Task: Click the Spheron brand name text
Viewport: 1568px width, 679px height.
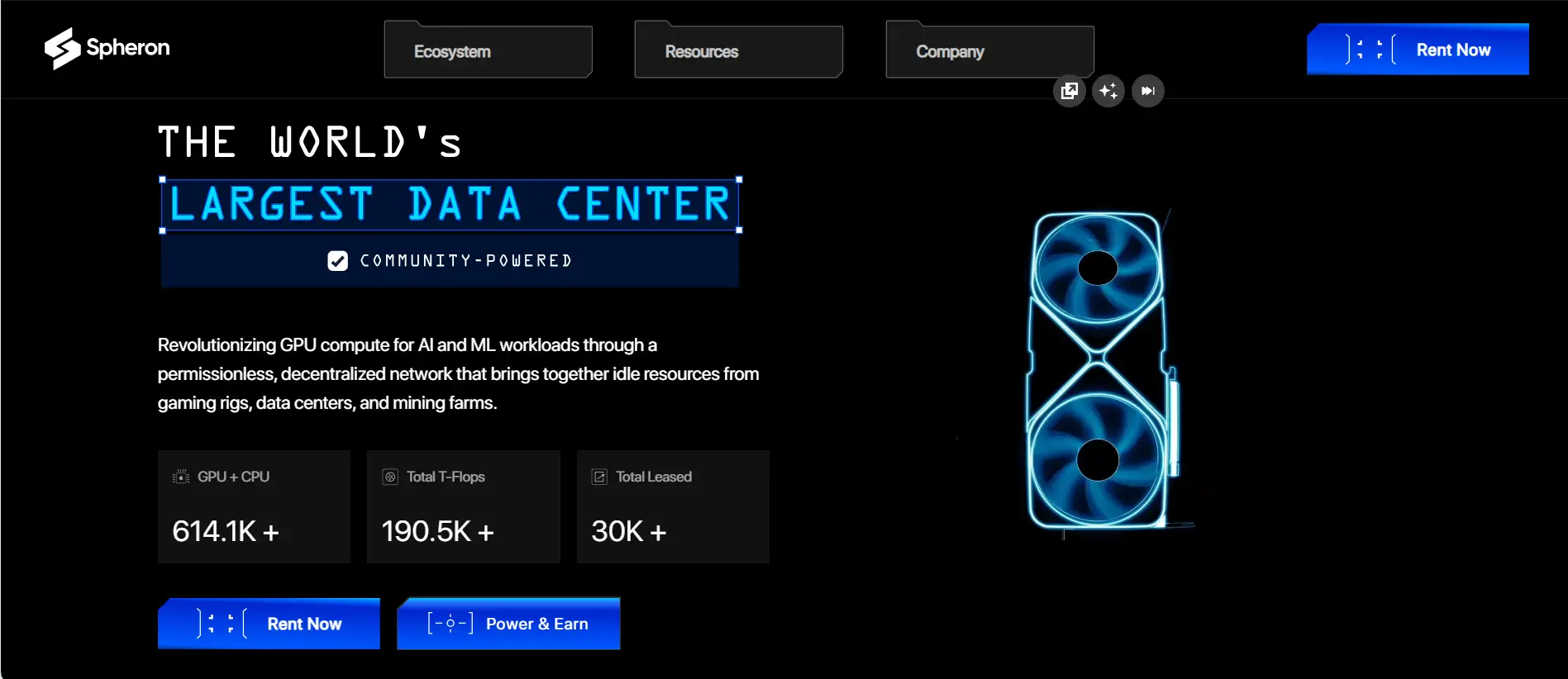Action: click(128, 48)
